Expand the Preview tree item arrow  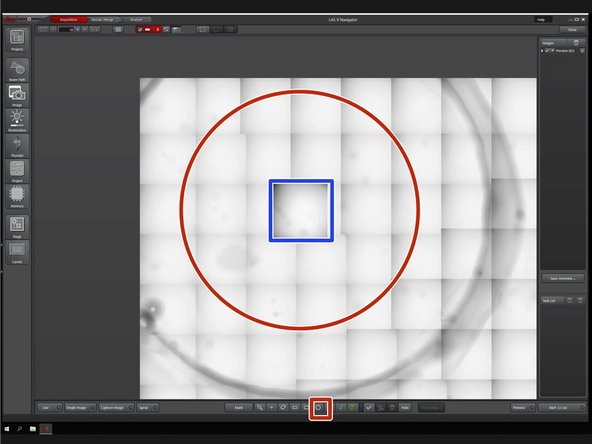(542, 51)
